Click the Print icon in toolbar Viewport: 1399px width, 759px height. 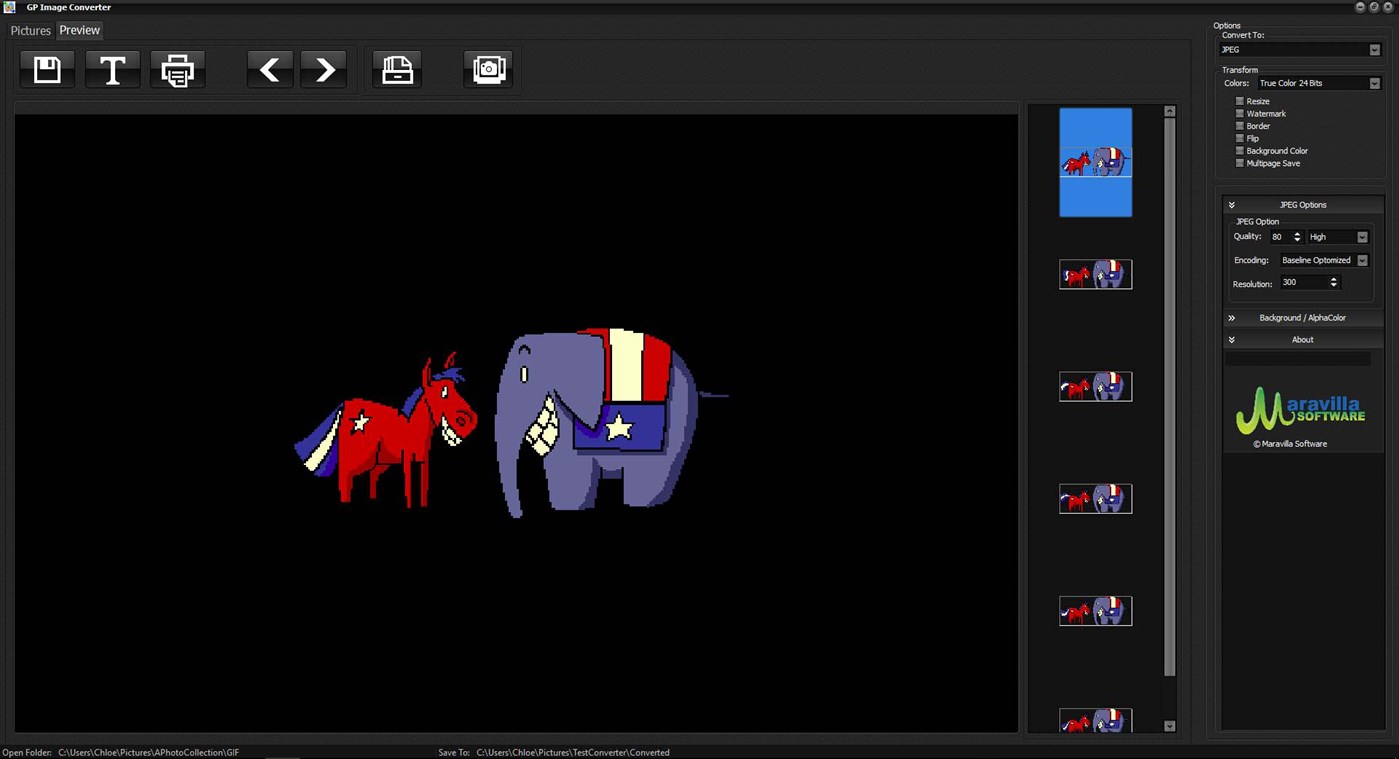click(177, 70)
